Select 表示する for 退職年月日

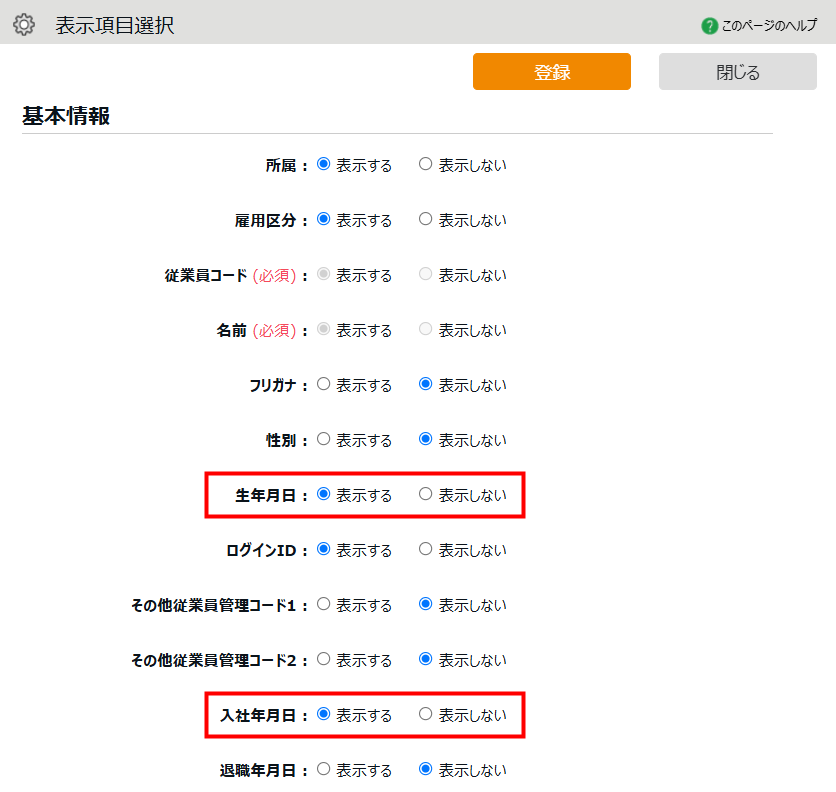(324, 769)
